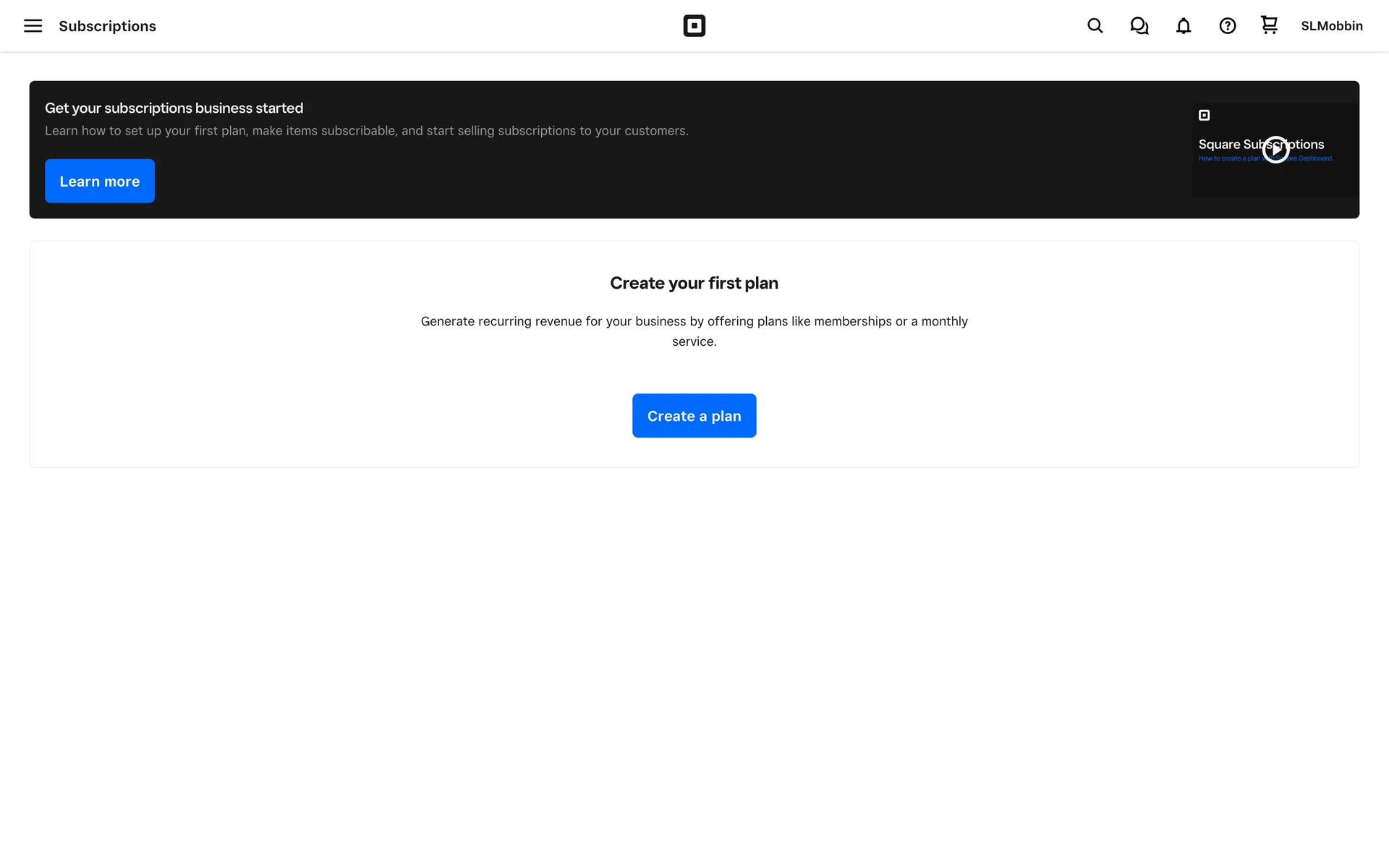Play the Square Subscriptions video

point(1275,150)
